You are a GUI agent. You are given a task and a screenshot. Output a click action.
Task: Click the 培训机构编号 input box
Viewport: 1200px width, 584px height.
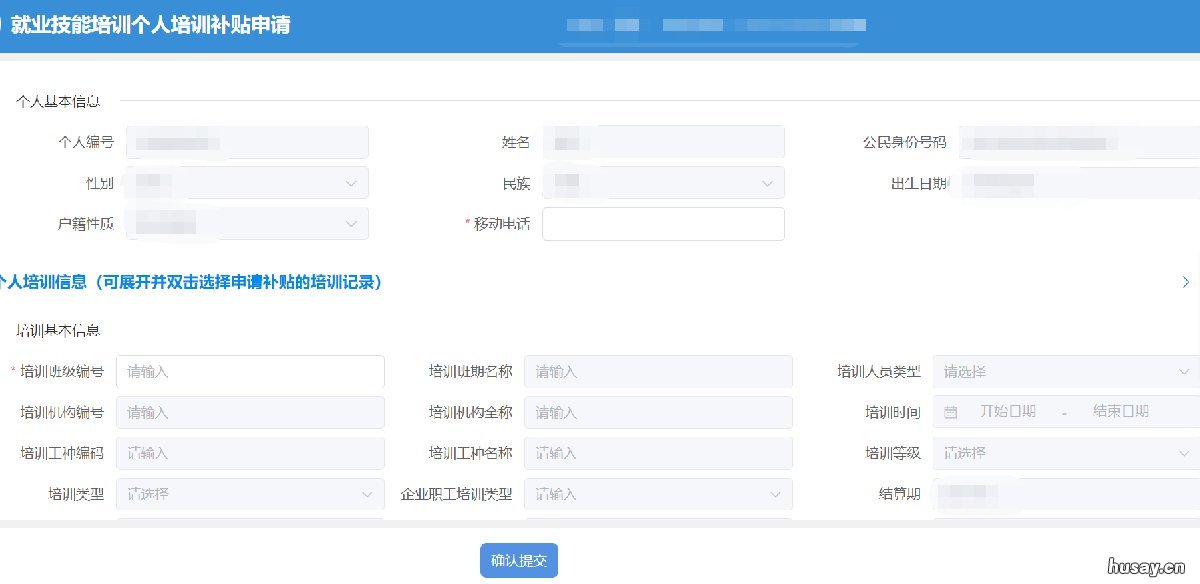(x=250, y=412)
